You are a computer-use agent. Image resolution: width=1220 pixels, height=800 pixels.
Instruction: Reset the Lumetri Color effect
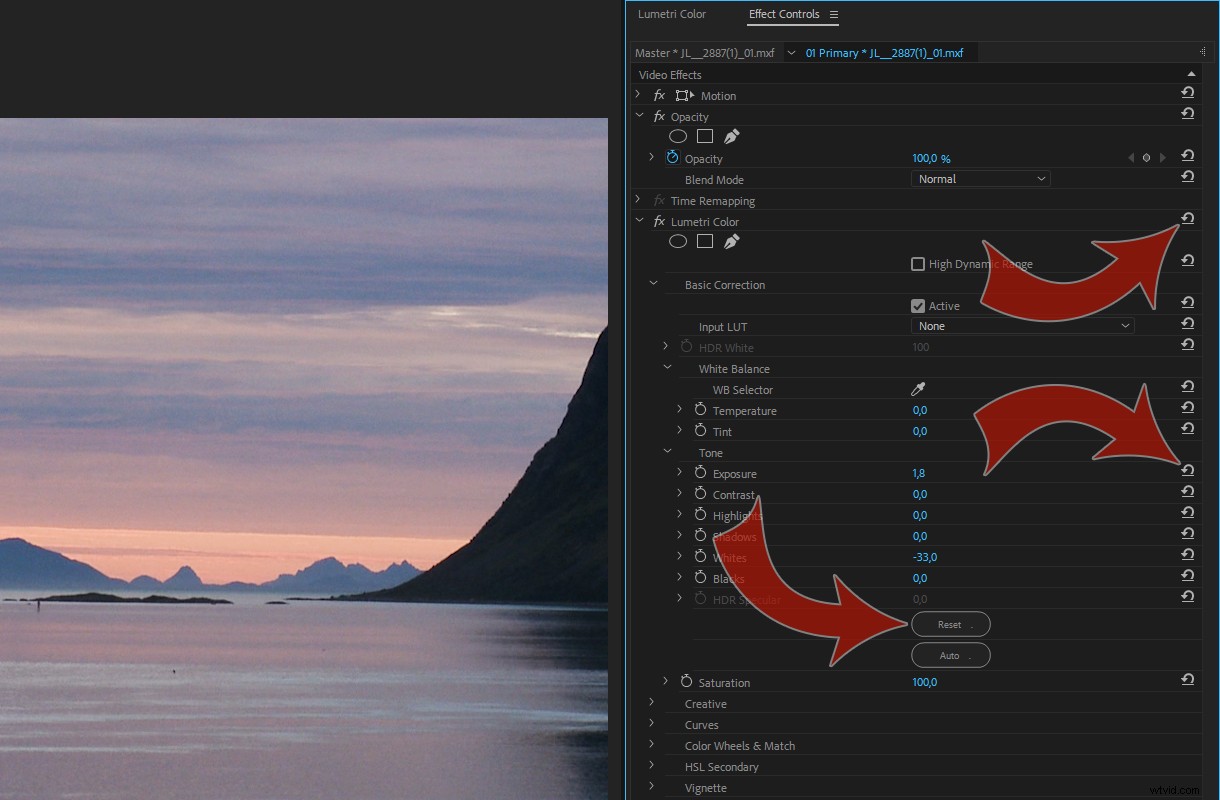[x=1187, y=217]
